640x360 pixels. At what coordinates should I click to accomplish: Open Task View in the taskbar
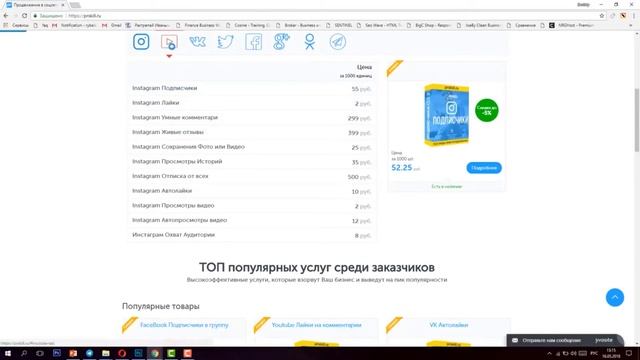pos(40,353)
